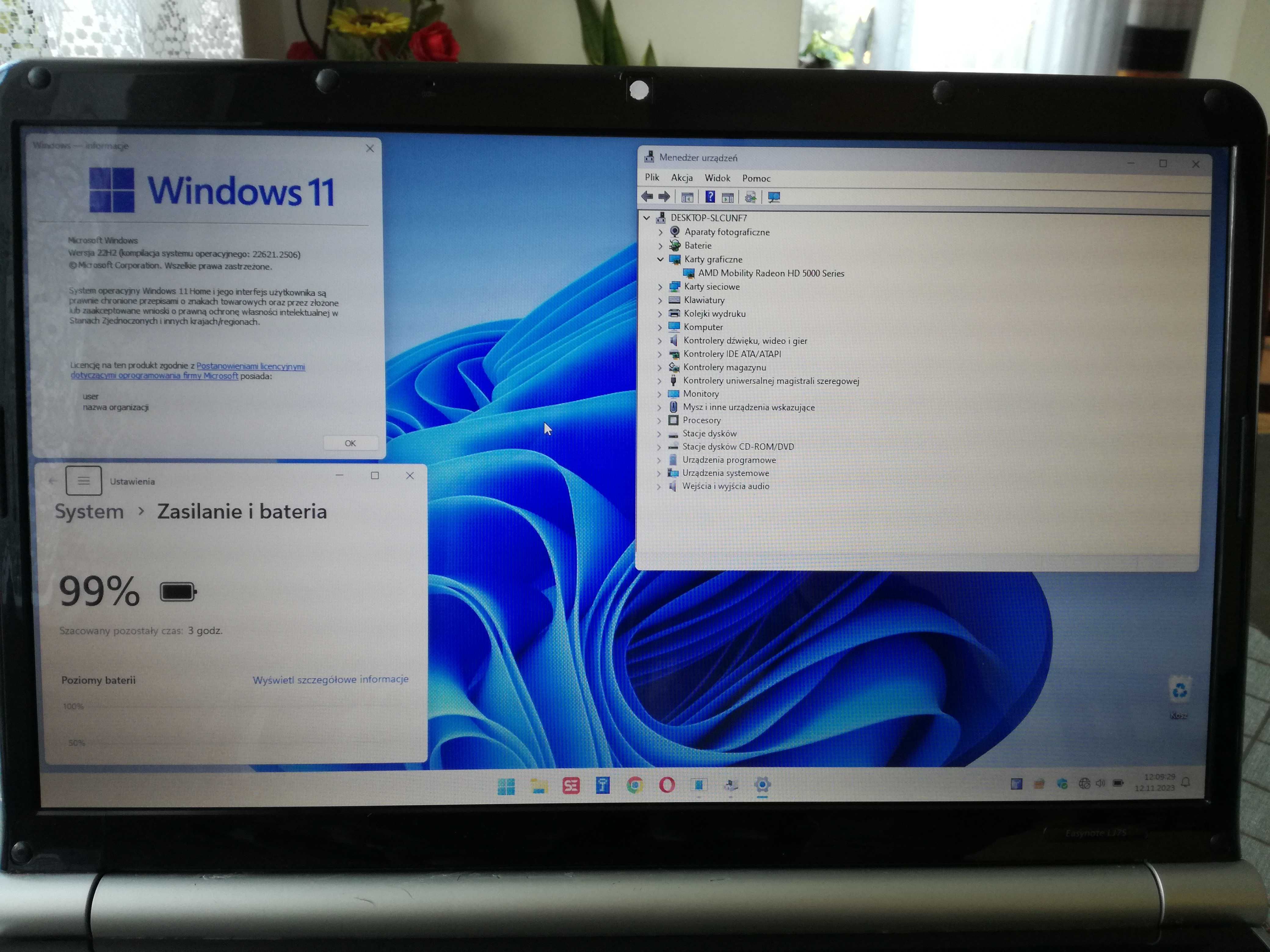Click the 99% battery level readout

click(x=99, y=591)
